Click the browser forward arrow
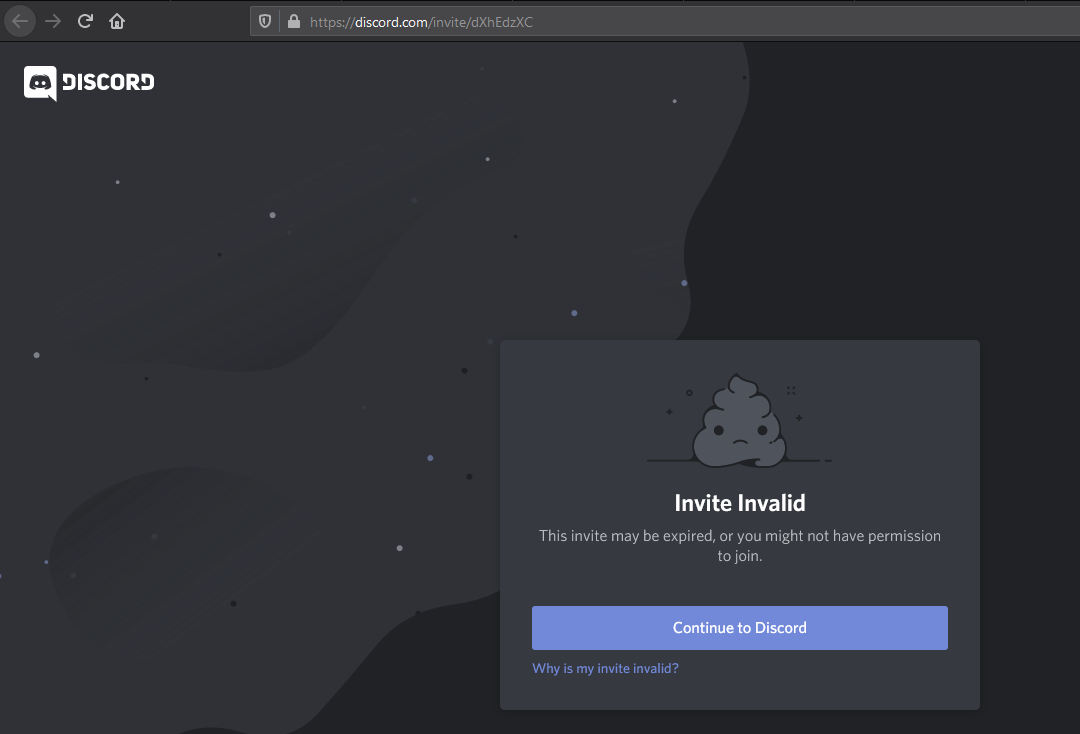Image resolution: width=1080 pixels, height=734 pixels. coord(53,21)
